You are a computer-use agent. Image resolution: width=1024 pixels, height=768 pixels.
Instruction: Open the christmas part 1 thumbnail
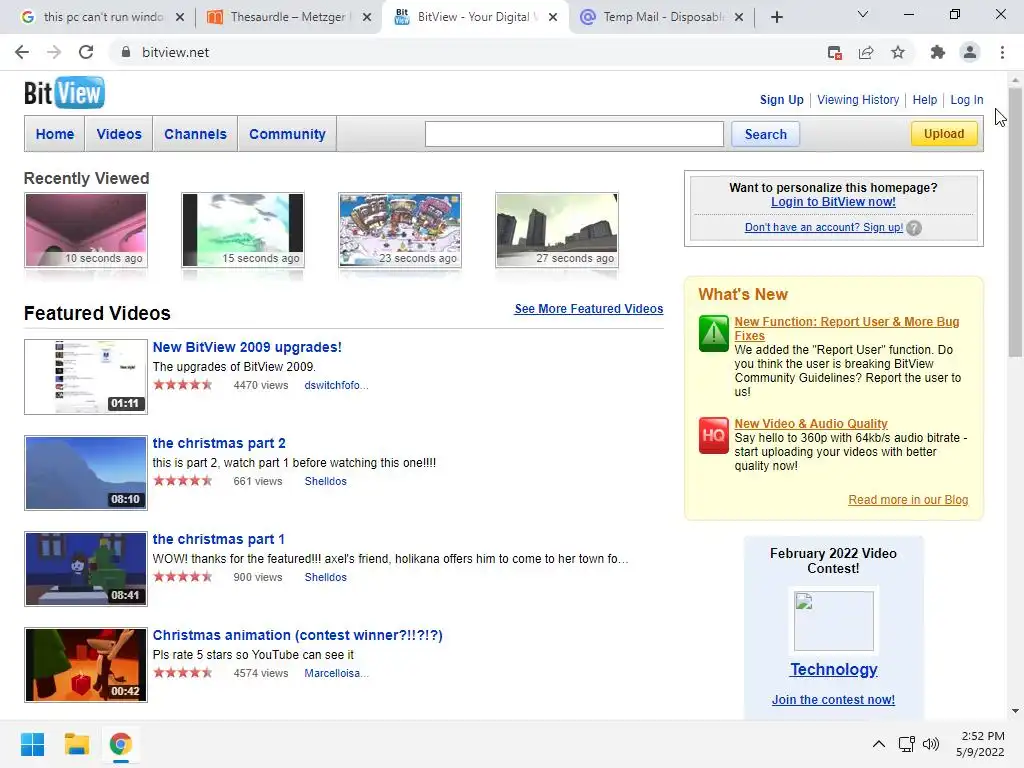pyautogui.click(x=86, y=569)
